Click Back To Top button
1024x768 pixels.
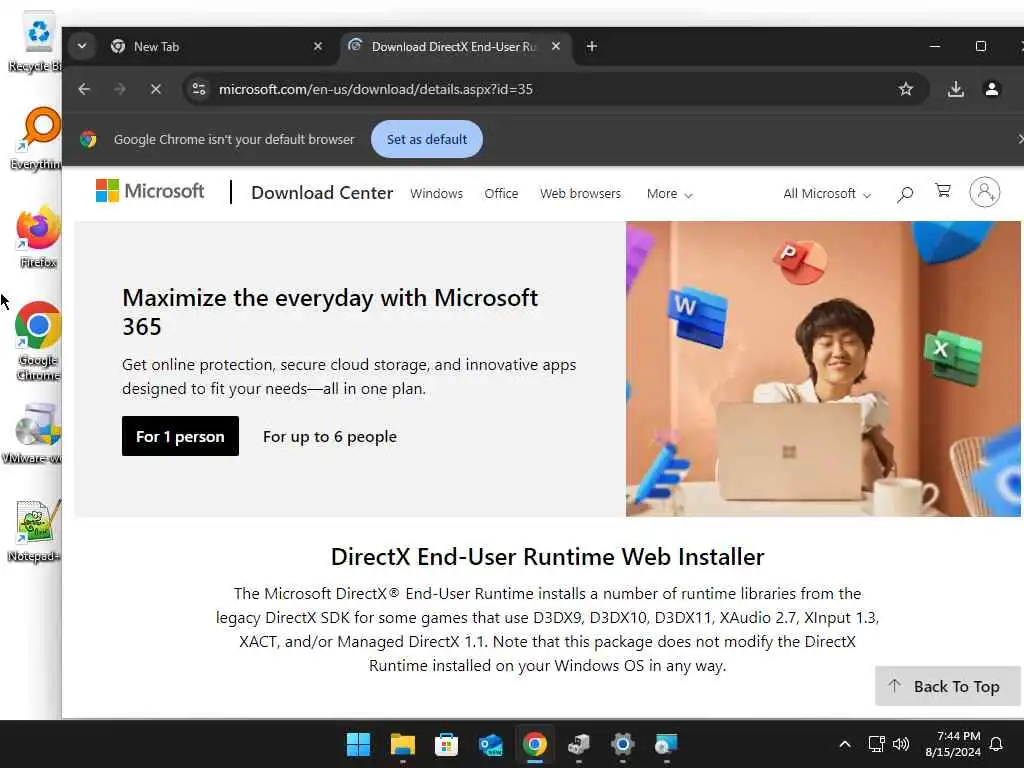pos(947,686)
